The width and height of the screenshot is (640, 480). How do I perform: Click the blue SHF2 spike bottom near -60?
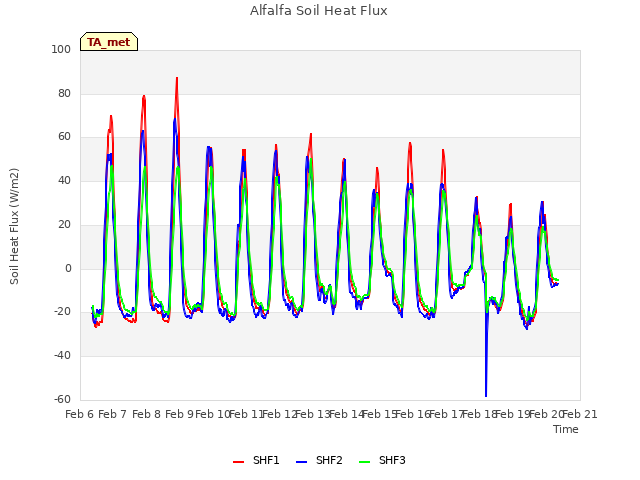pyautogui.click(x=486, y=395)
